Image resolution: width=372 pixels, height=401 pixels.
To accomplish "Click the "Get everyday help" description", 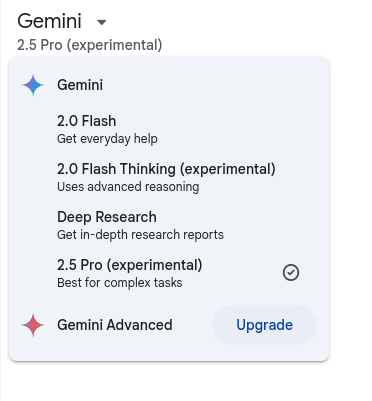I will tap(107, 139).
